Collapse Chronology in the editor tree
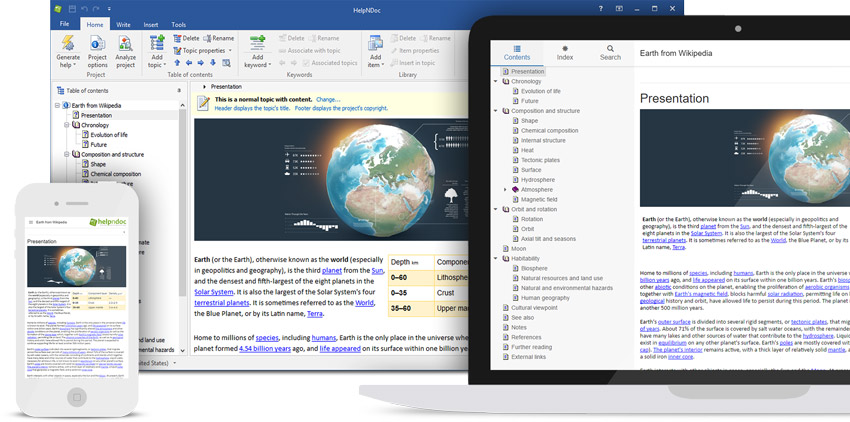 [67, 125]
